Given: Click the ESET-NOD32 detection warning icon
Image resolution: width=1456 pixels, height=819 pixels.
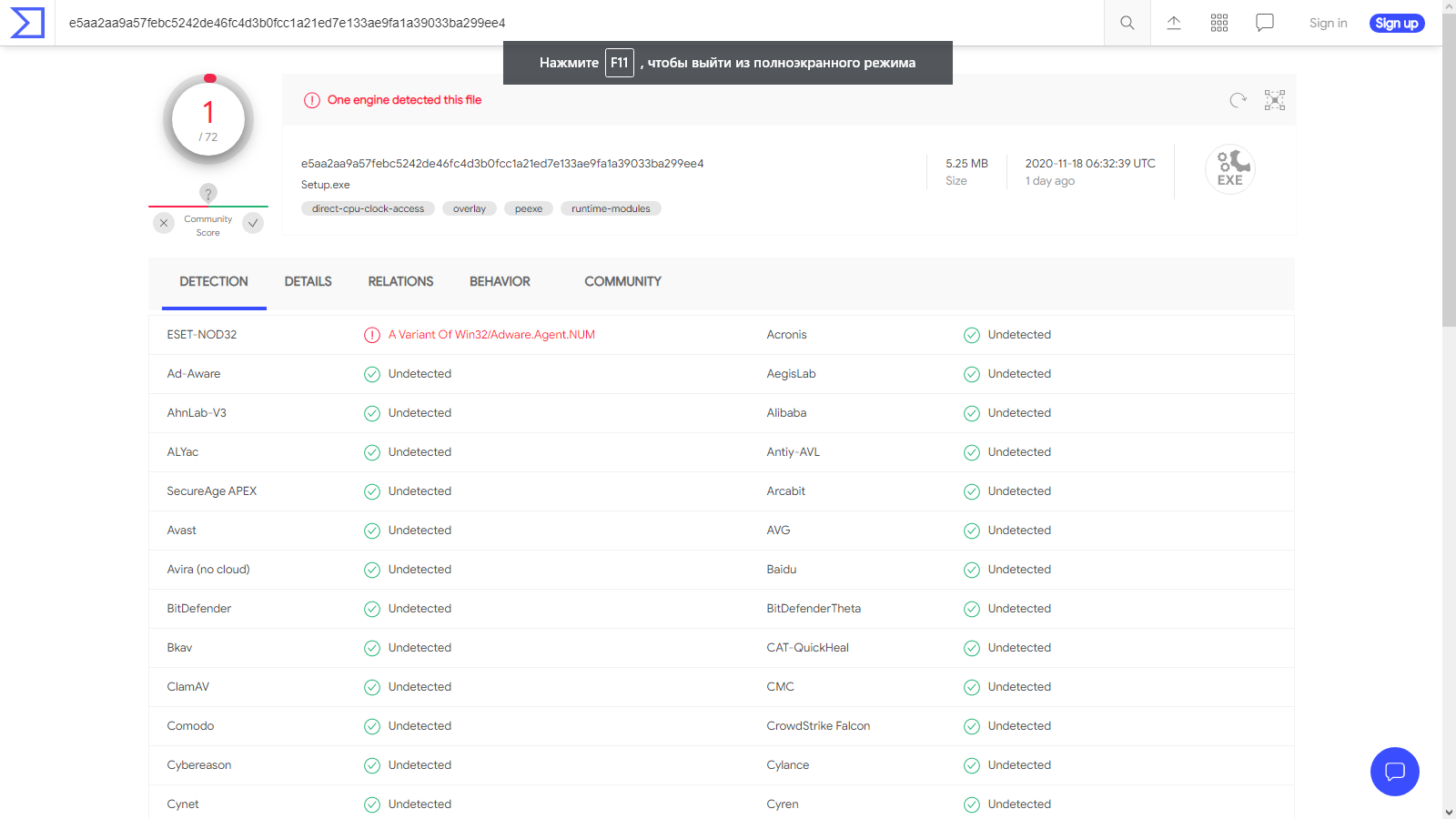Looking at the screenshot, I should point(372,335).
